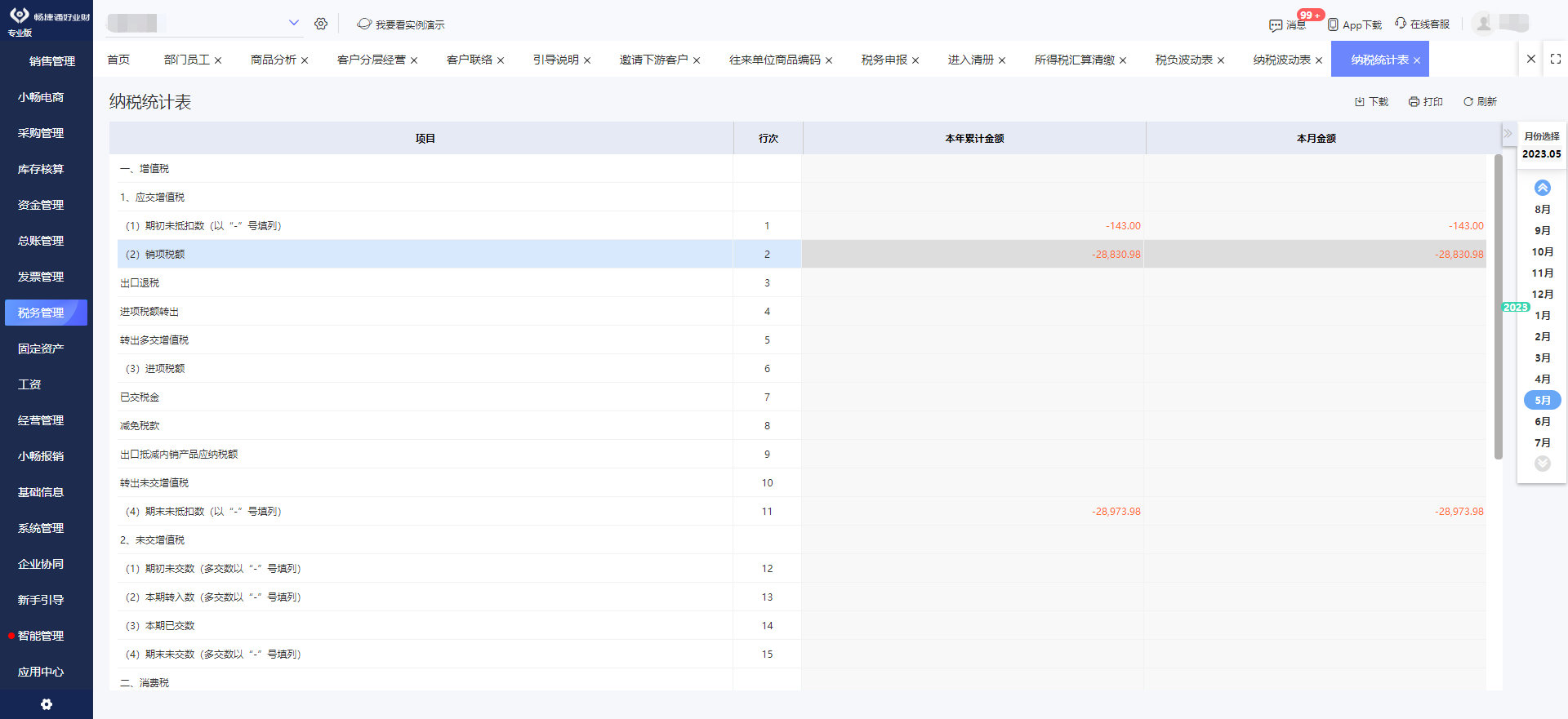Image resolution: width=1568 pixels, height=719 pixels.
Task: Close the 税务申报 tab
Action: point(915,60)
